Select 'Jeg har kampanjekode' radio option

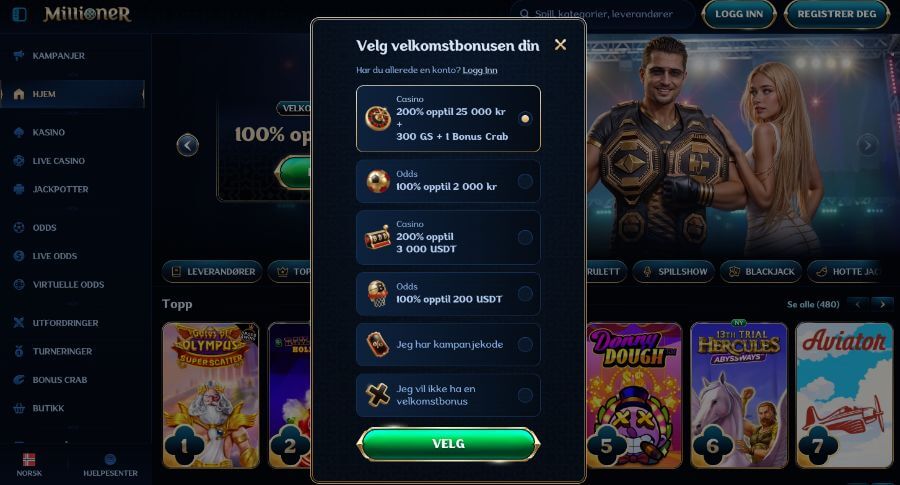525,344
